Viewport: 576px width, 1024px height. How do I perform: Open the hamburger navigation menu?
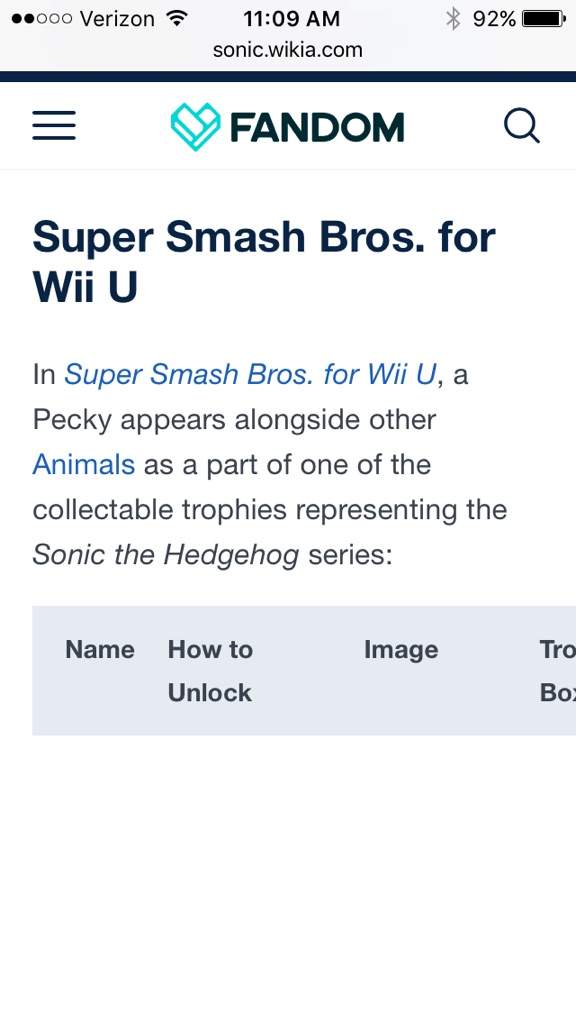(54, 125)
